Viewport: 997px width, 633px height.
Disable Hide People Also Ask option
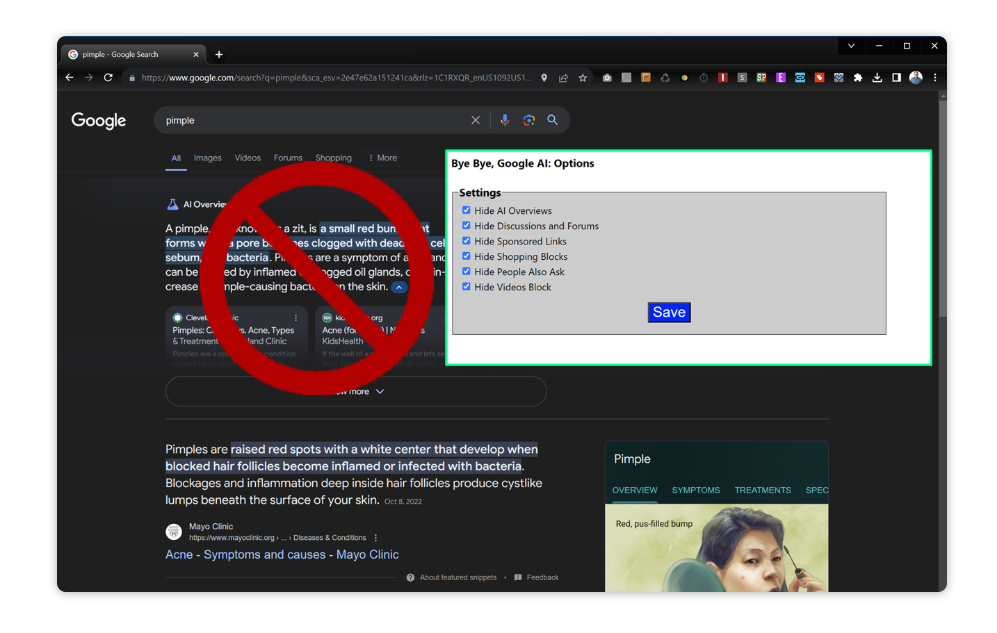coord(466,271)
